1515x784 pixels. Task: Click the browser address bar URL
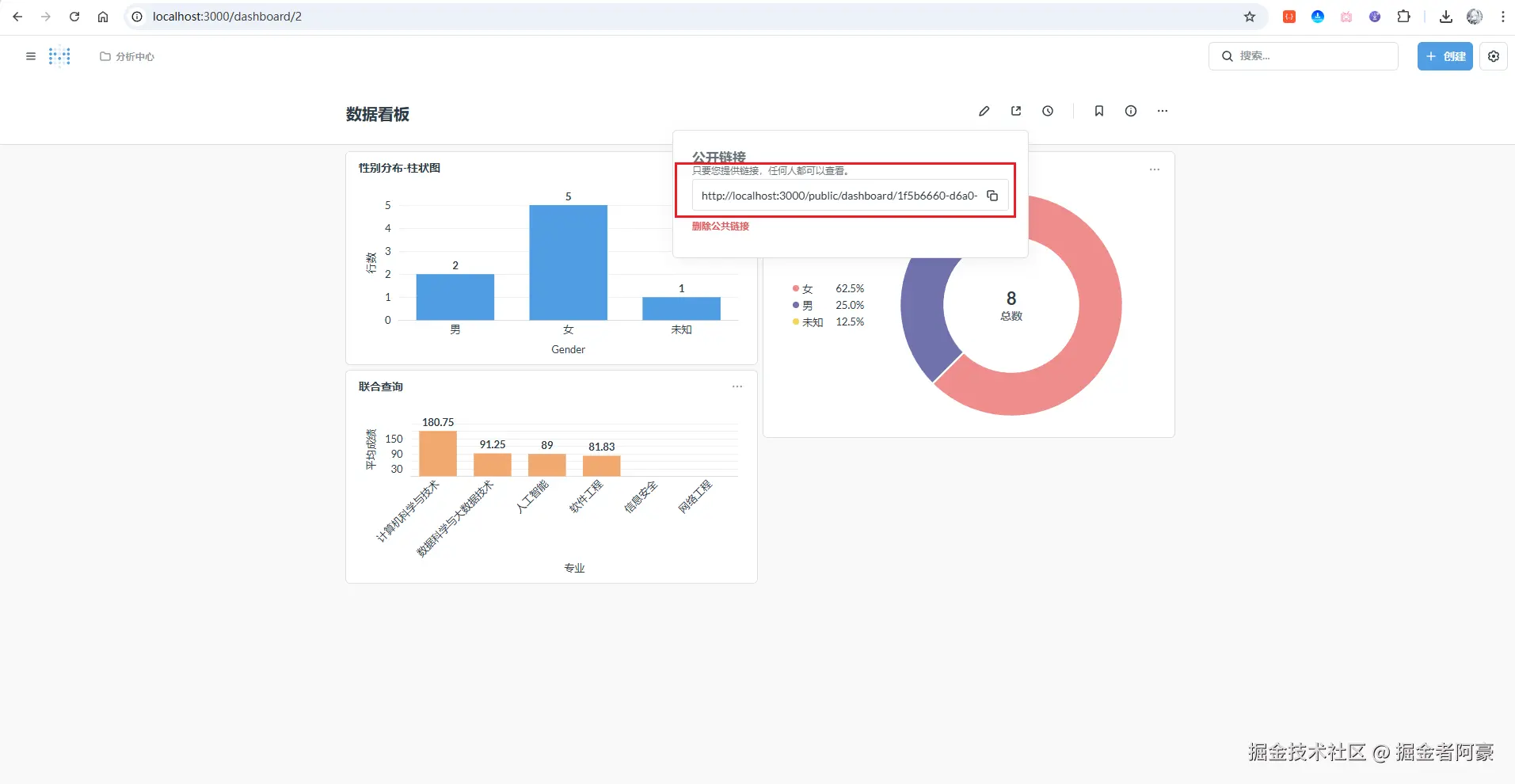coord(227,17)
